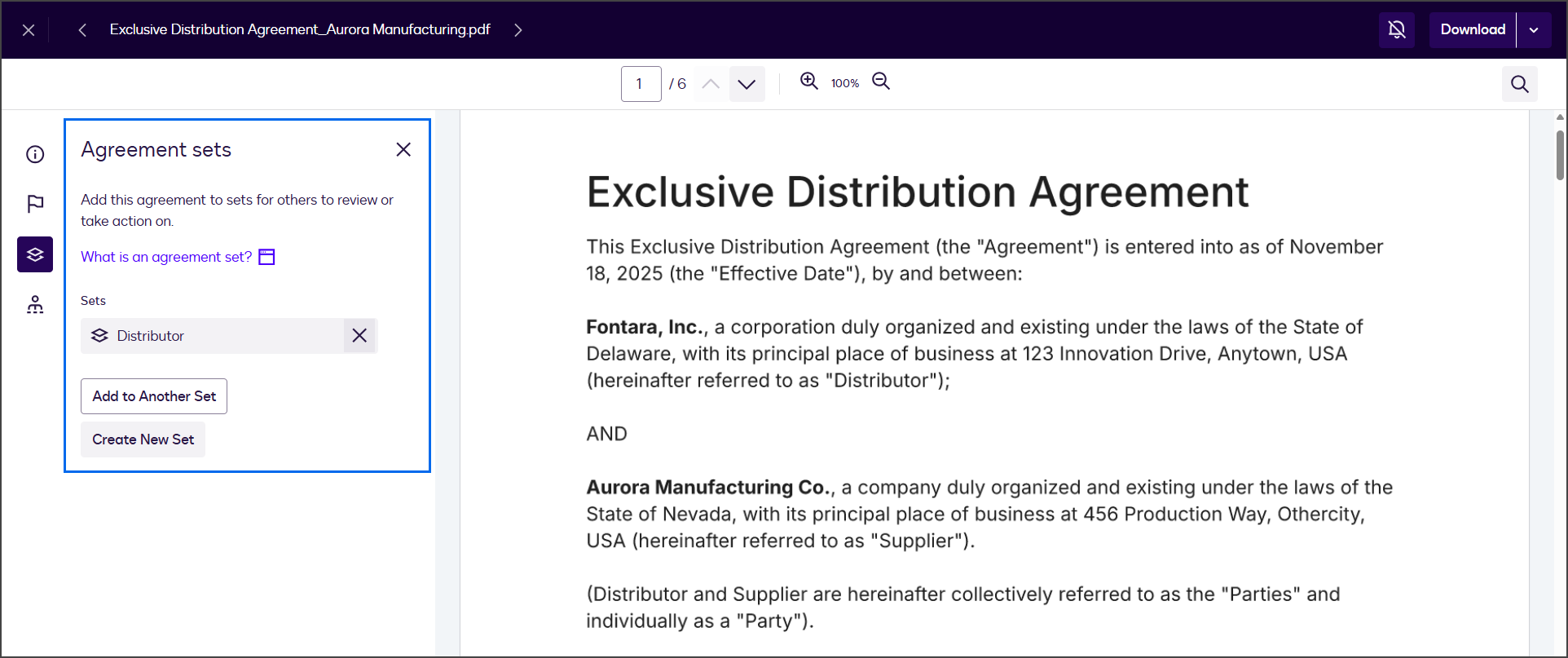Open the Download options dropdown arrow
Viewport: 1568px width, 658px height.
point(1534,30)
